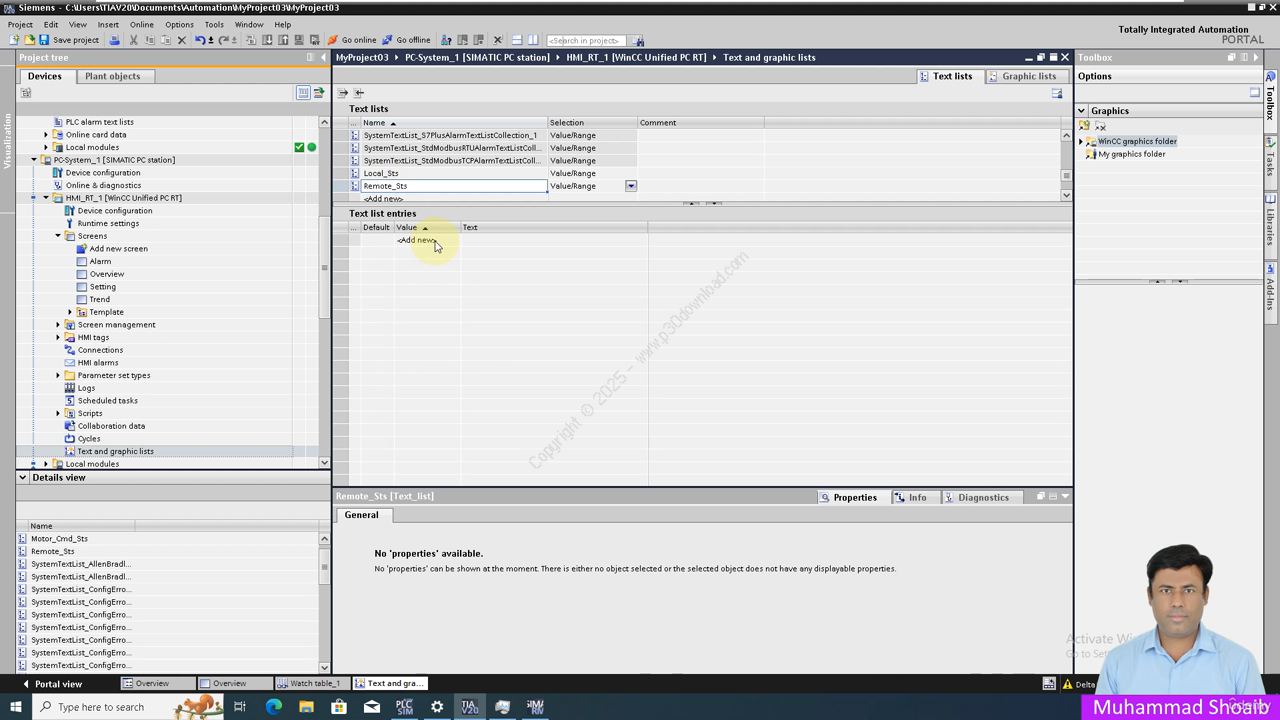Click the Cut scissors icon
Screen dimensions: 1280x720
[133, 40]
